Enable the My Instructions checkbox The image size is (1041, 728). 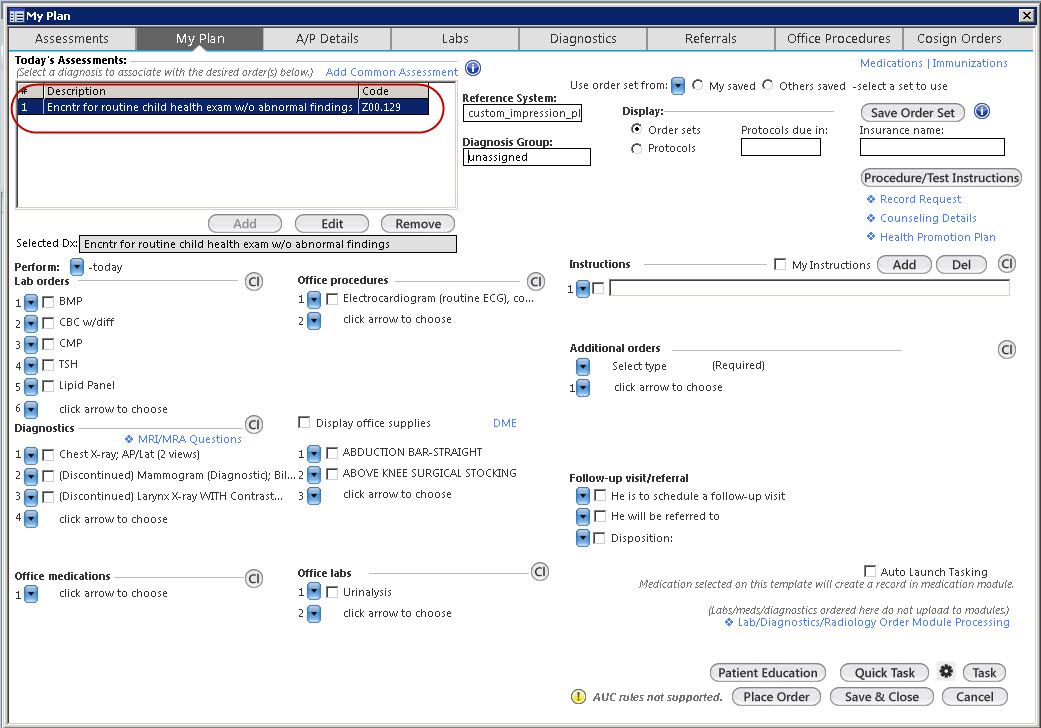pyautogui.click(x=780, y=264)
